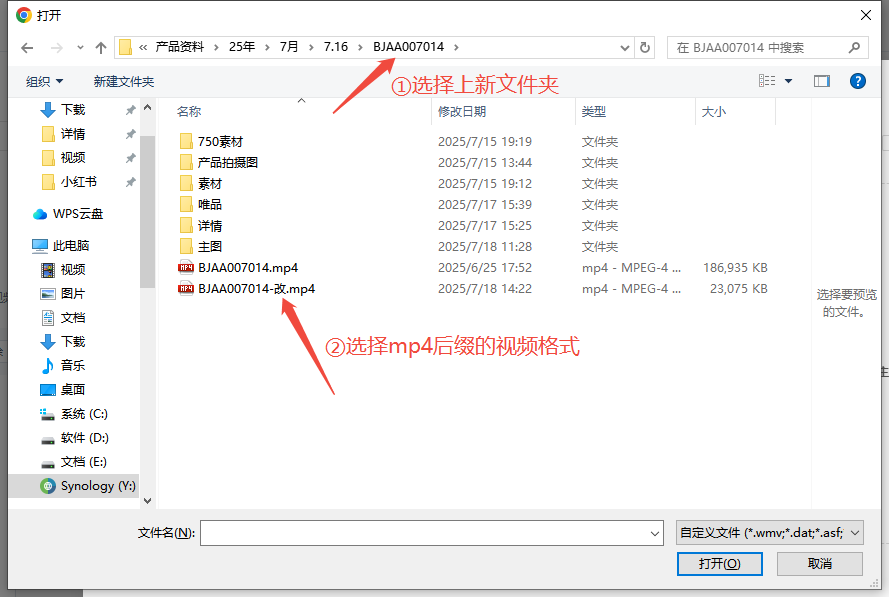889x597 pixels.
Task: Select the BJAA007014-改.mp4 video file
Action: coord(256,289)
